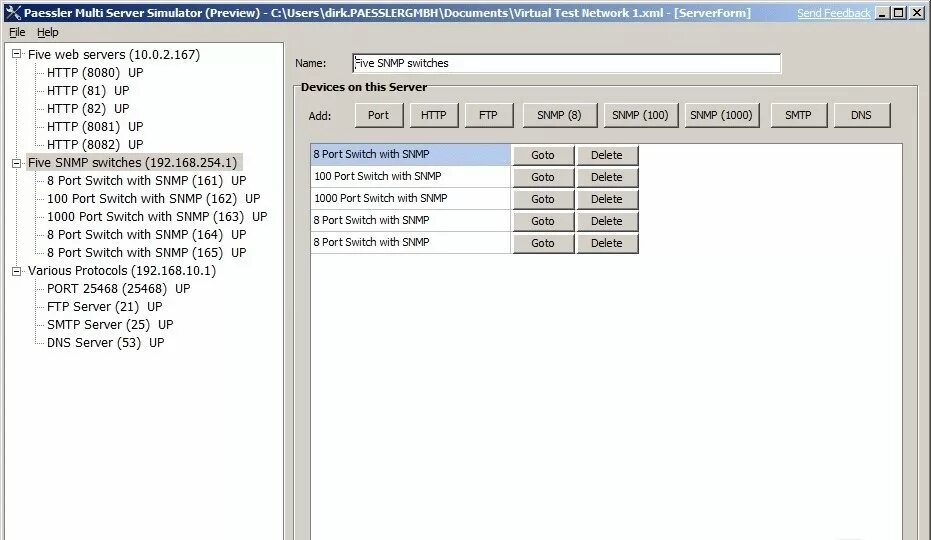The height and width of the screenshot is (540, 931).
Task: Click the Name input field
Action: [x=566, y=63]
